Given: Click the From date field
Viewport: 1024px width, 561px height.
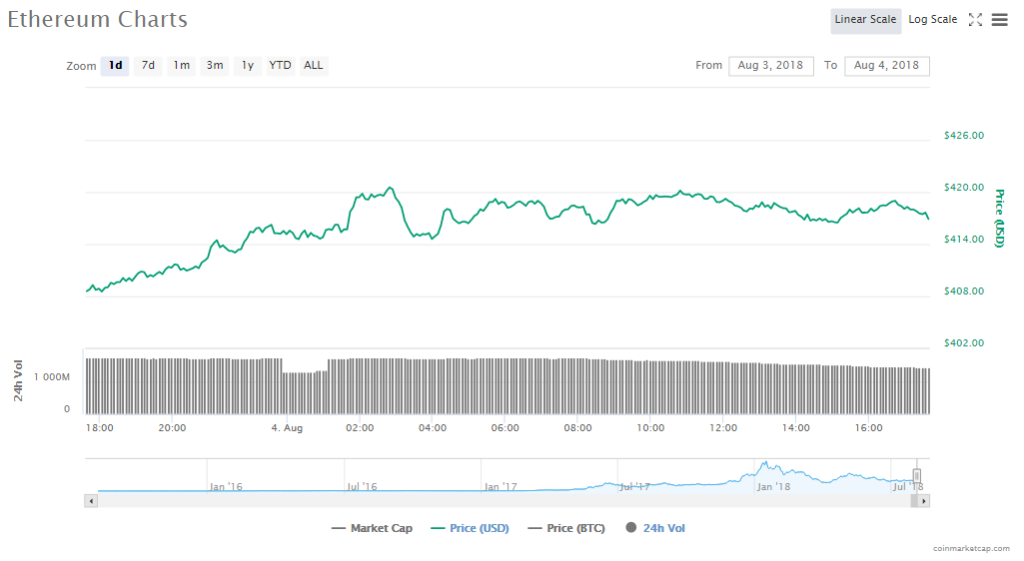Looking at the screenshot, I should pyautogui.click(x=770, y=66).
